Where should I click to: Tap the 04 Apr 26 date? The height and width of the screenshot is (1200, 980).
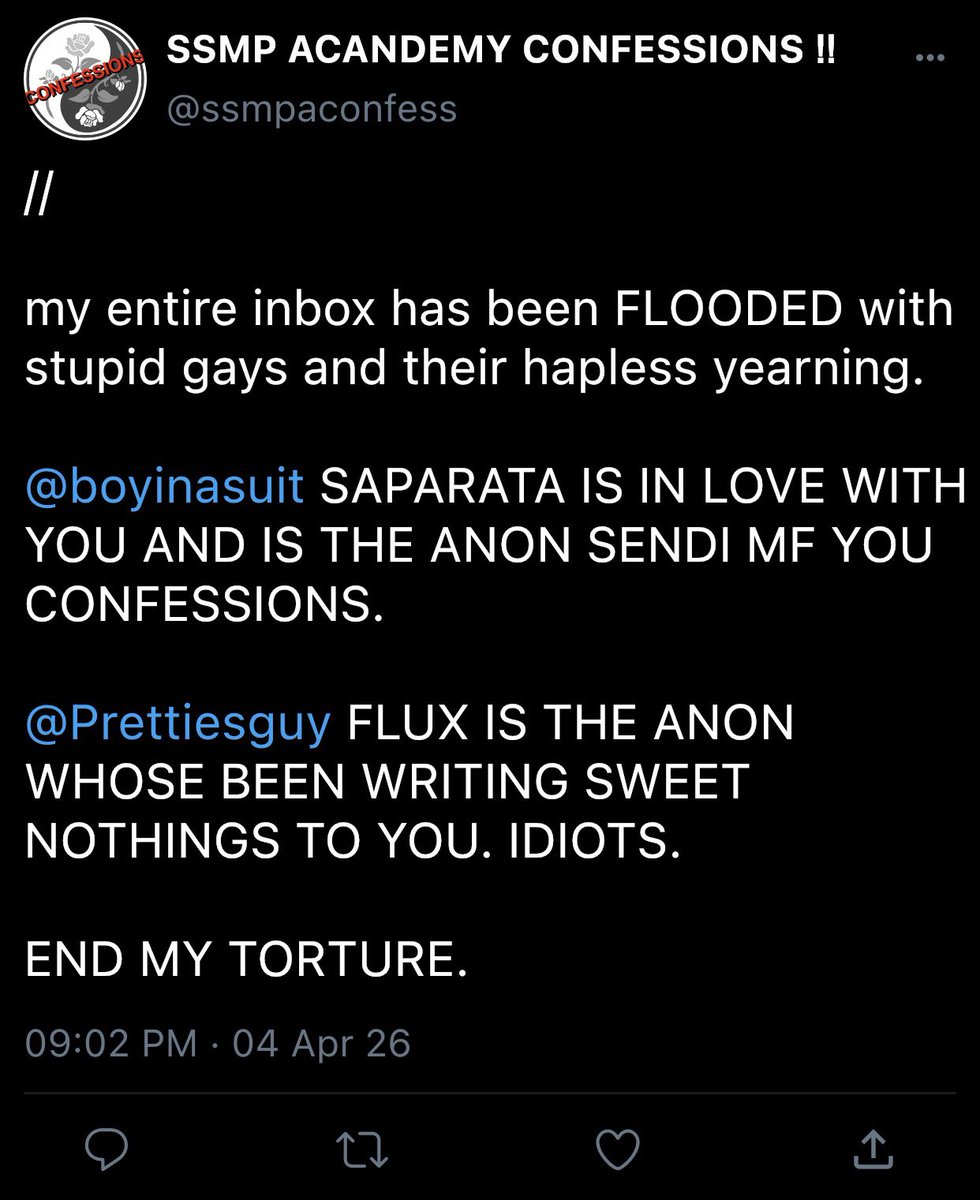point(322,1044)
